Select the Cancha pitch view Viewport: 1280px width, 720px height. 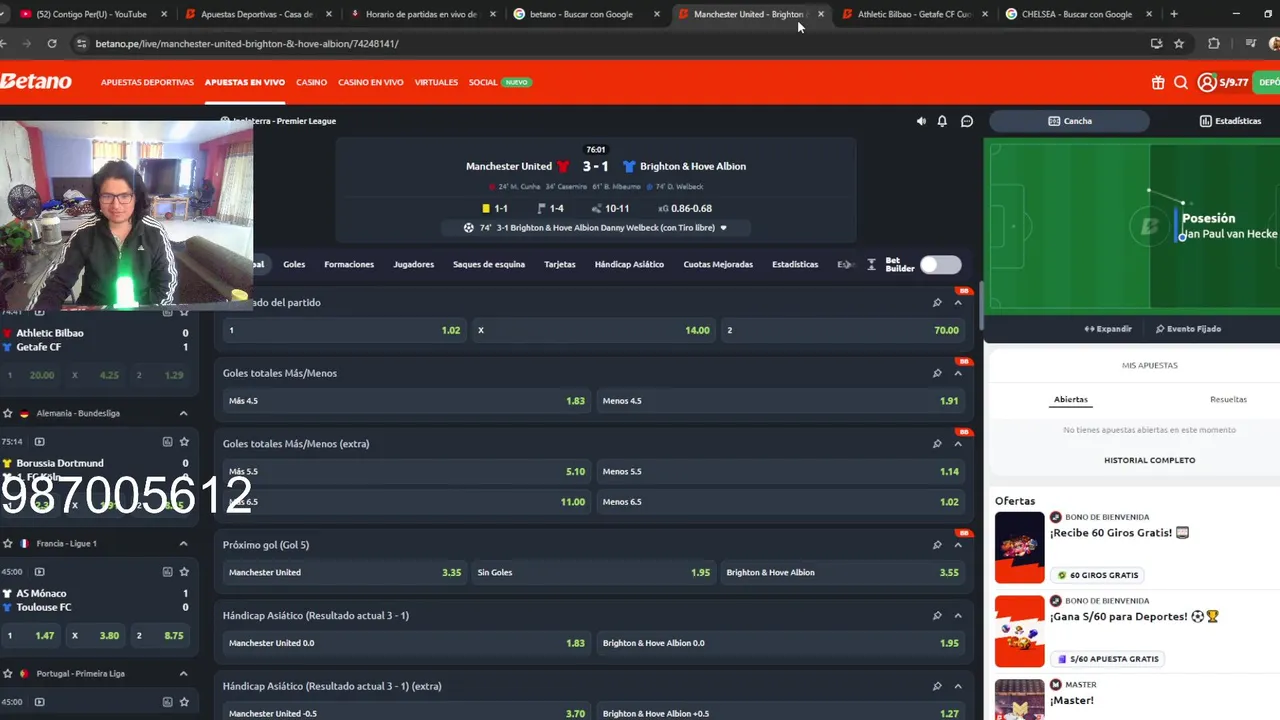(x=1070, y=121)
